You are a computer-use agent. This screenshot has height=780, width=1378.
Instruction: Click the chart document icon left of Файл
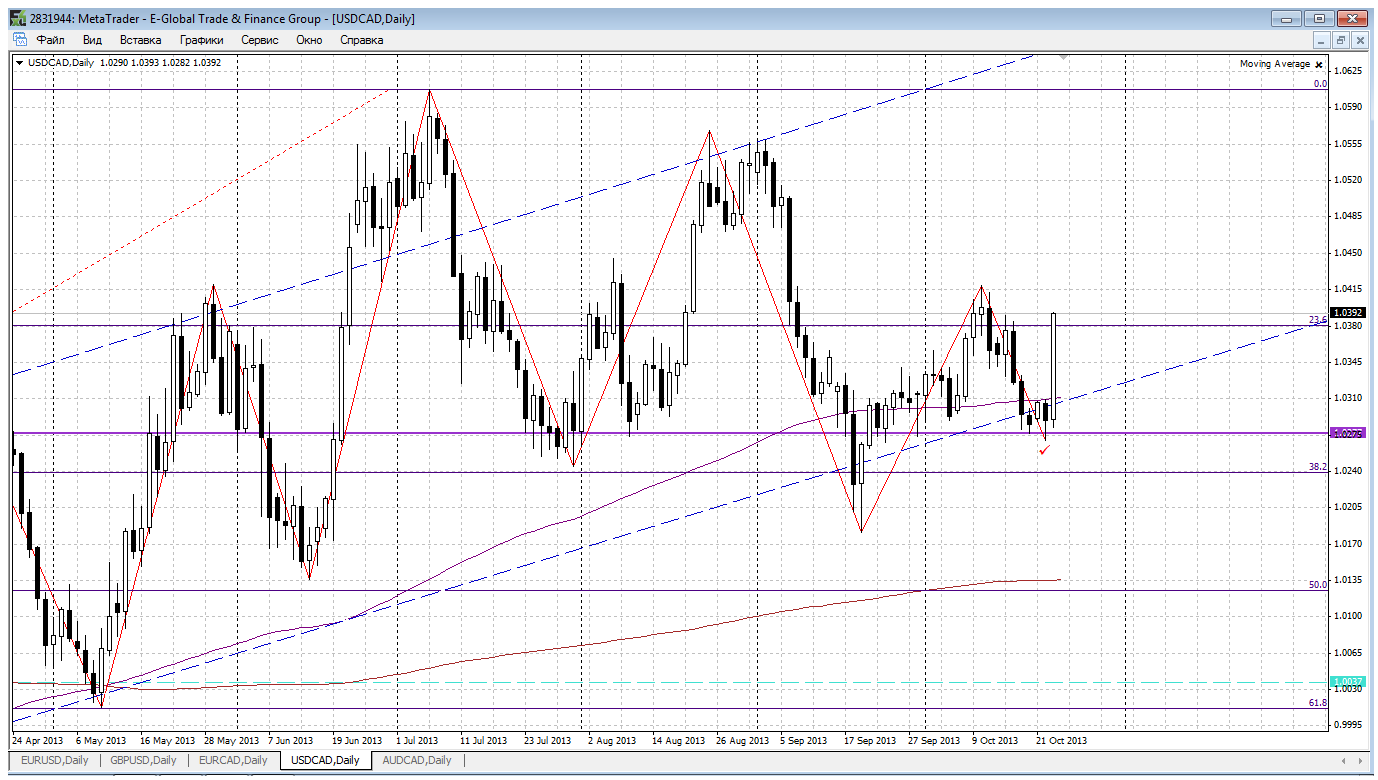pyautogui.click(x=20, y=40)
